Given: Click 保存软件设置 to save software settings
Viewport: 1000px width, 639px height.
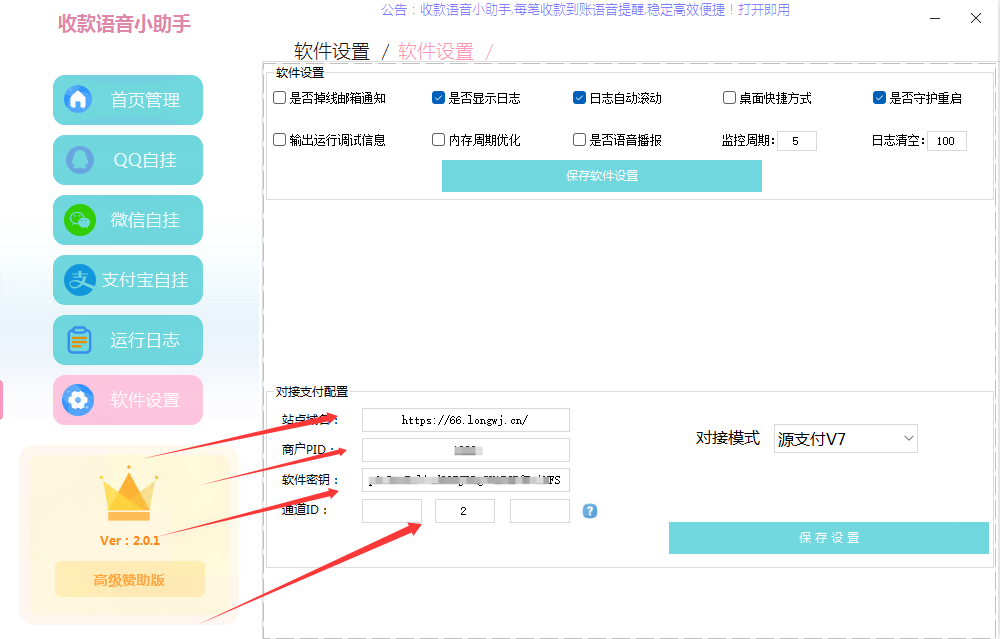Looking at the screenshot, I should tap(601, 175).
